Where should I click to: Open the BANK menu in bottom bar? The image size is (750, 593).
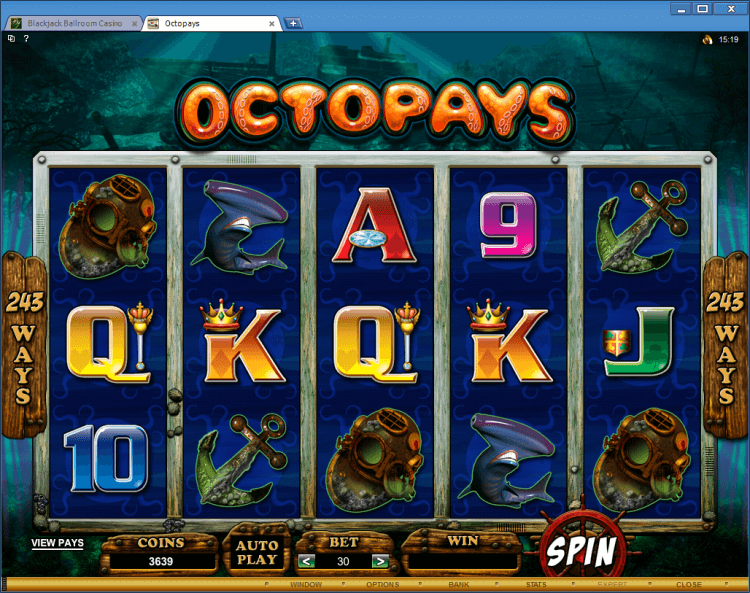click(x=459, y=584)
